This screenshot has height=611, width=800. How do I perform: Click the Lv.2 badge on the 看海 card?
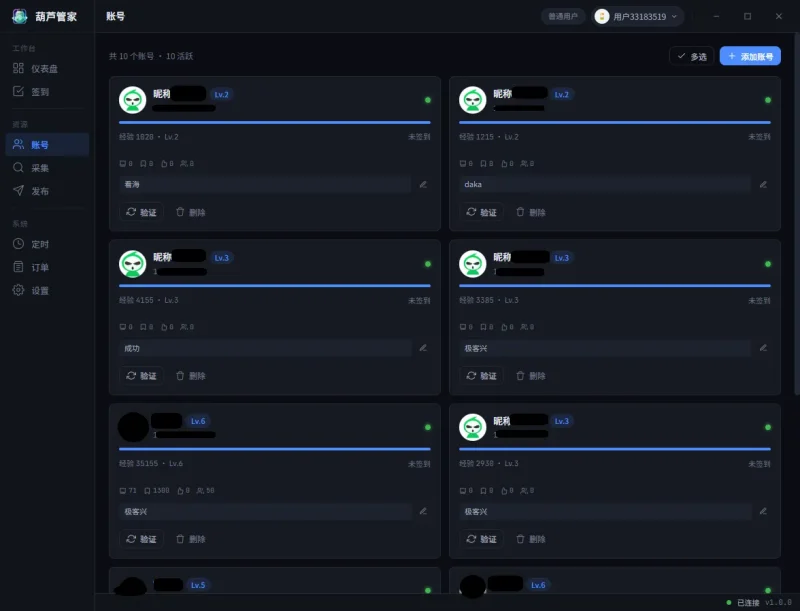pyautogui.click(x=221, y=94)
